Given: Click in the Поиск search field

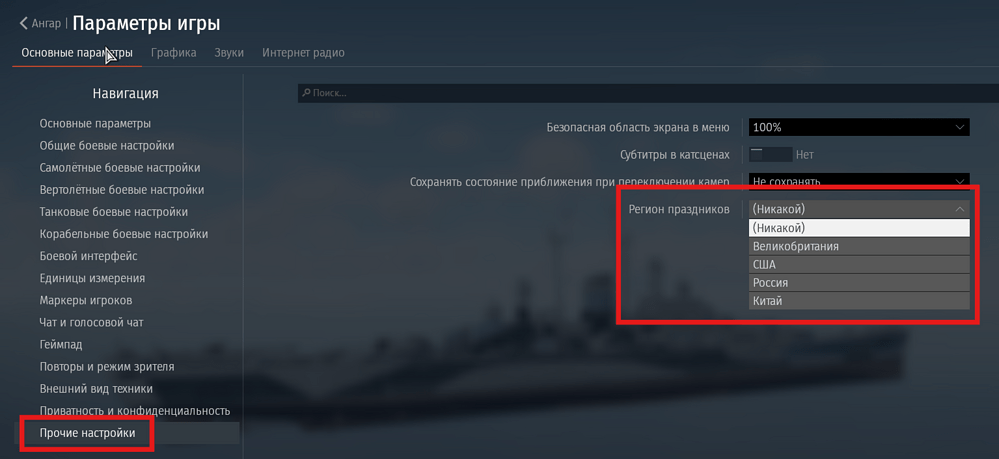Looking at the screenshot, I should coord(640,93).
